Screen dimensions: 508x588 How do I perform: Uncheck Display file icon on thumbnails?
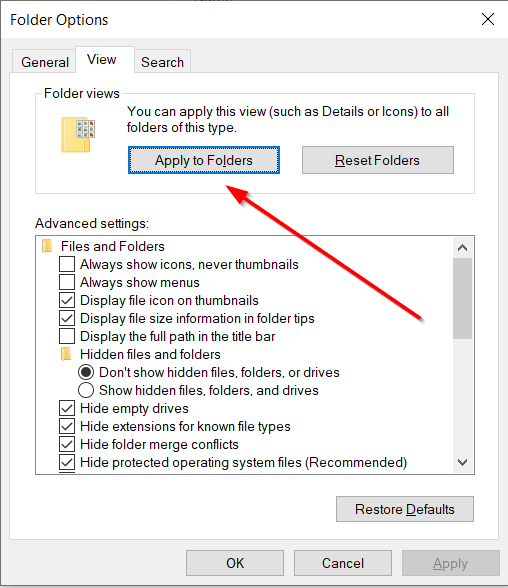67,300
